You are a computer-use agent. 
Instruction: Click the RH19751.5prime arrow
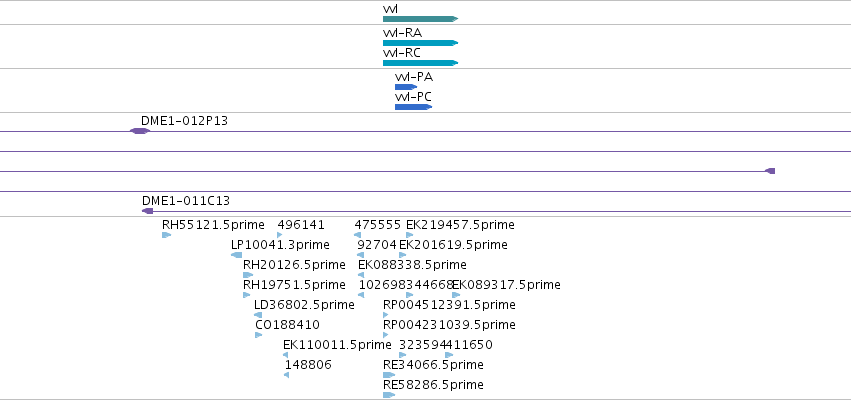pyautogui.click(x=247, y=295)
